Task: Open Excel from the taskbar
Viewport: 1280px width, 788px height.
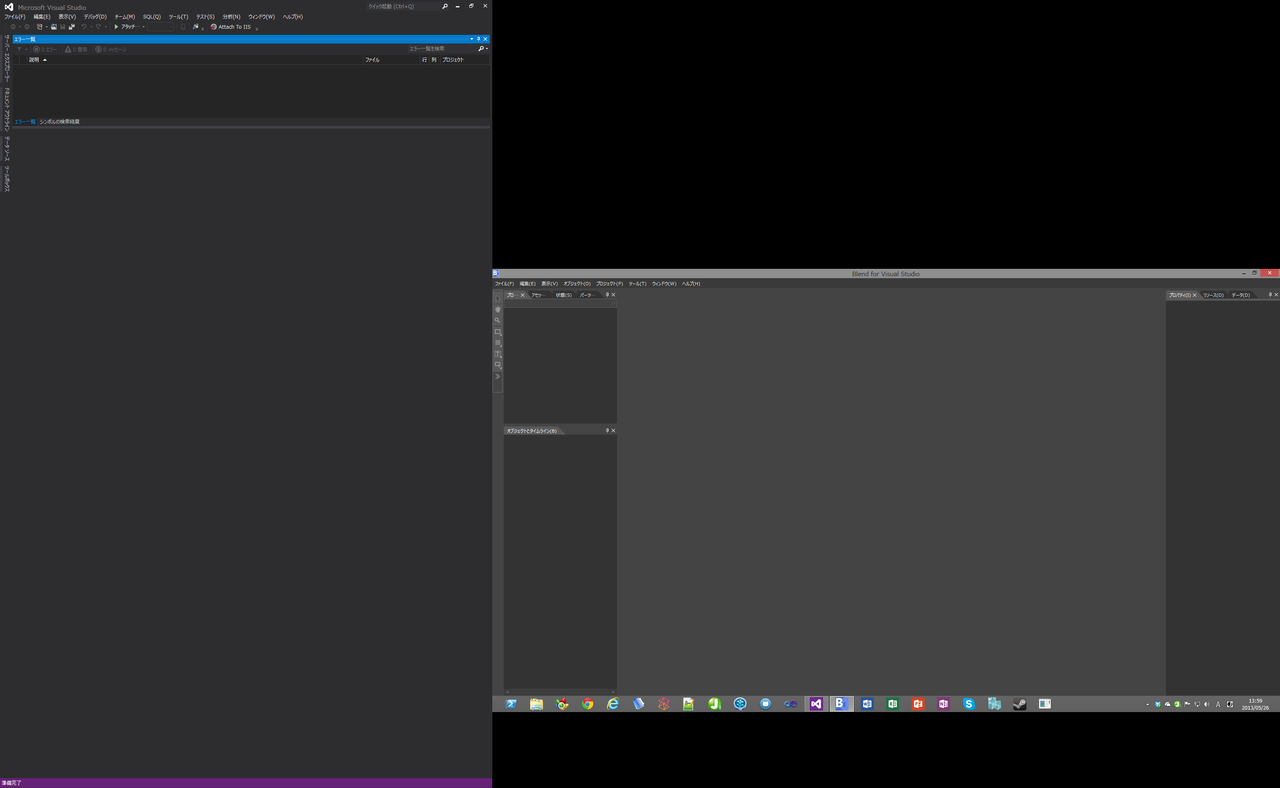Action: point(892,704)
